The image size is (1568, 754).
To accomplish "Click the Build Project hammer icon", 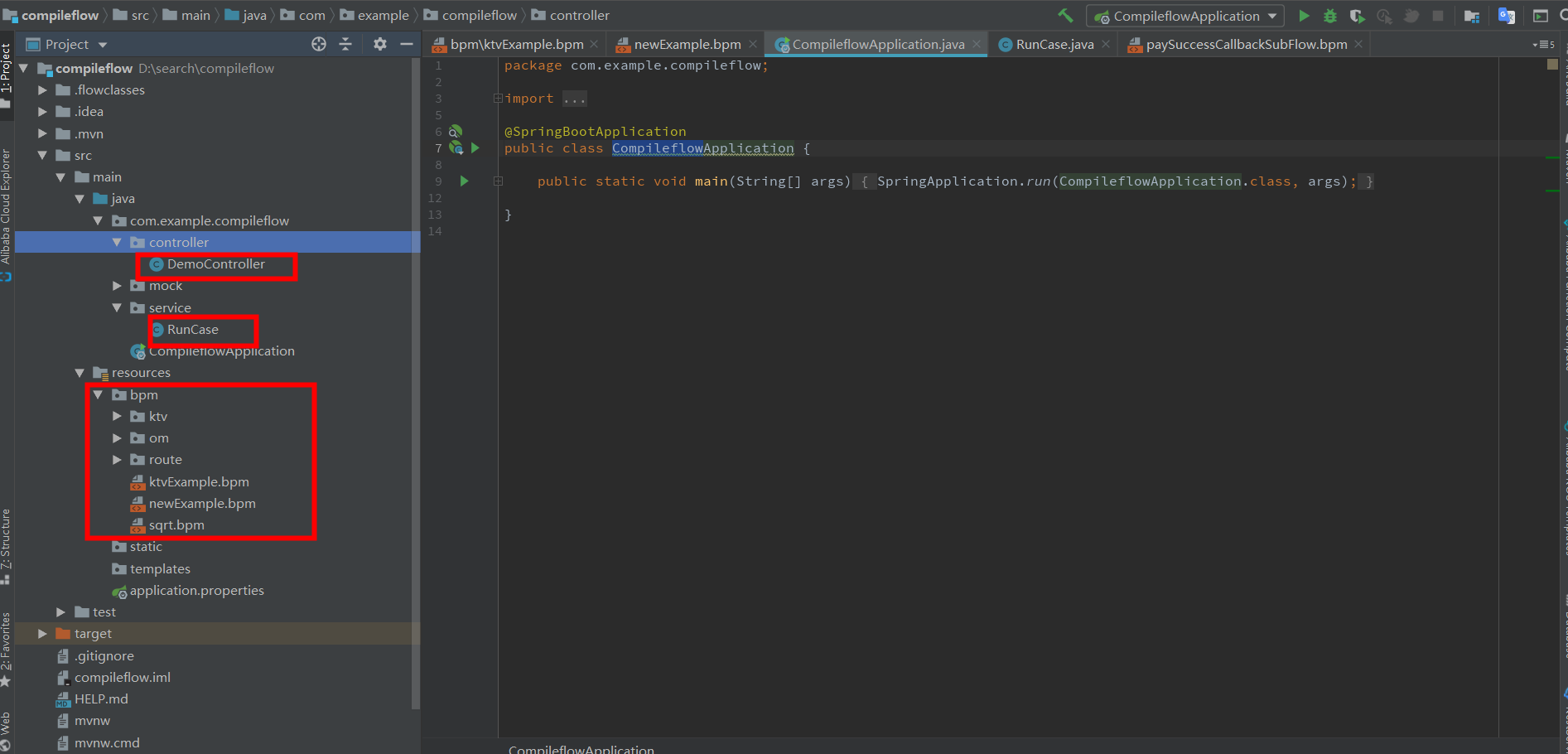I will click(x=1065, y=16).
